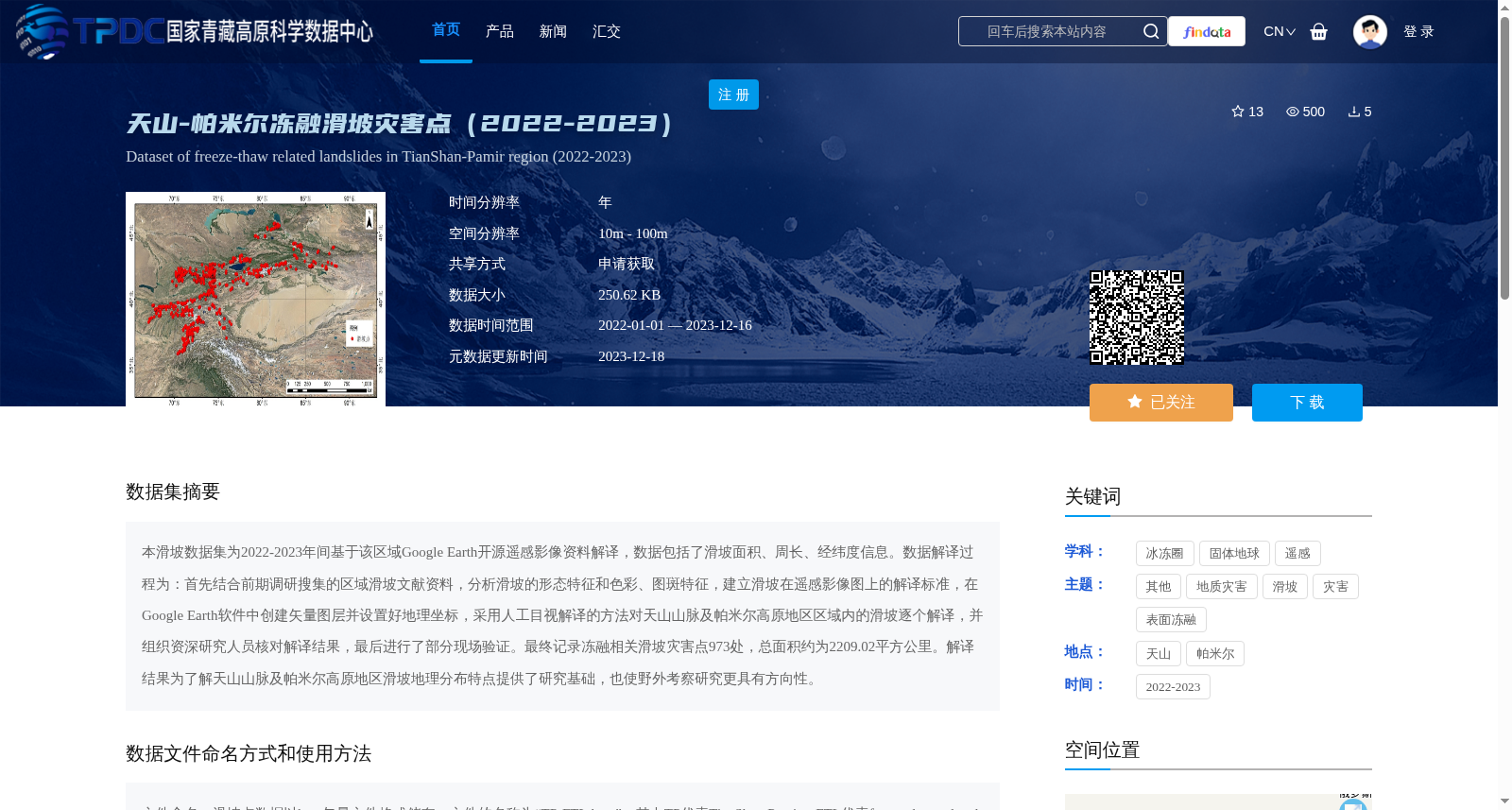Click the user avatar icon
1512x810 pixels.
click(x=1369, y=31)
